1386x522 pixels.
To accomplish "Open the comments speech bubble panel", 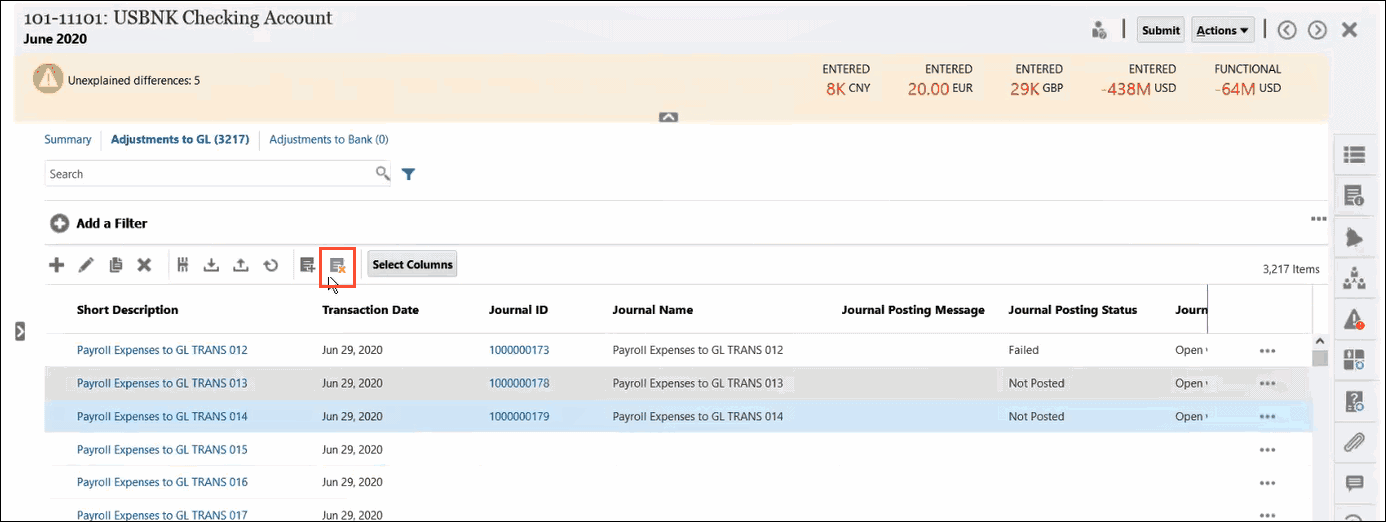I will point(1354,484).
